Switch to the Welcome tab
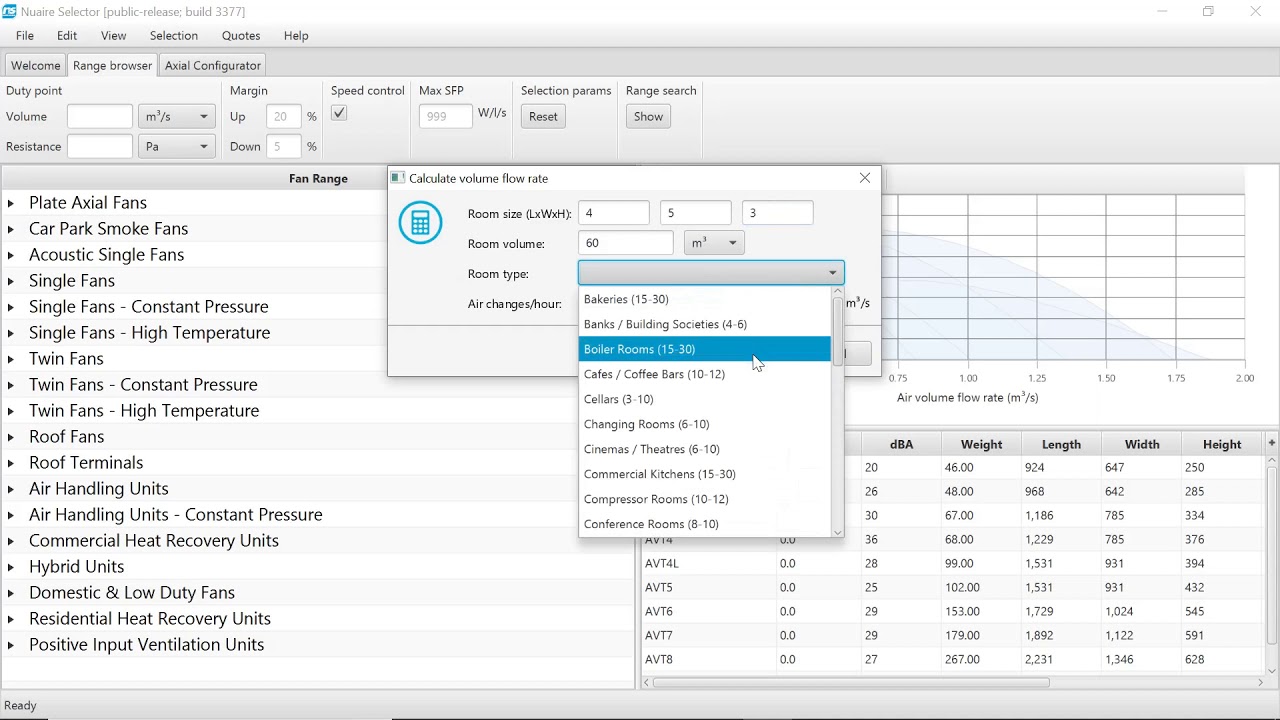1280x720 pixels. click(35, 65)
